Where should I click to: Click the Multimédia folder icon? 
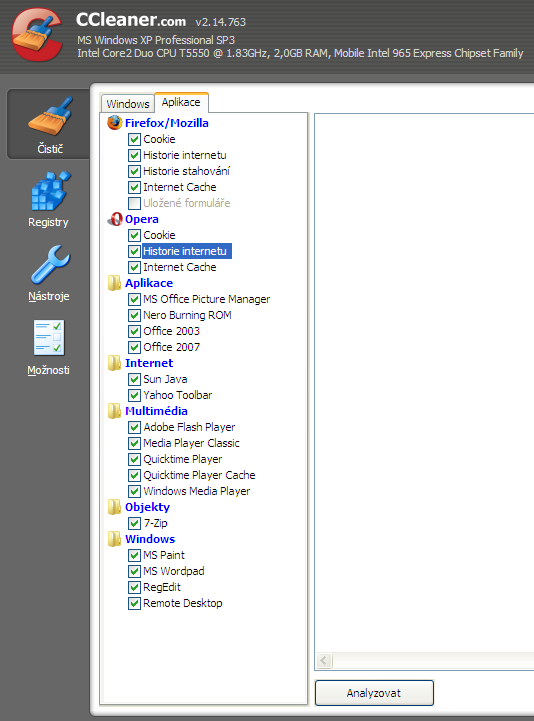click(115, 411)
